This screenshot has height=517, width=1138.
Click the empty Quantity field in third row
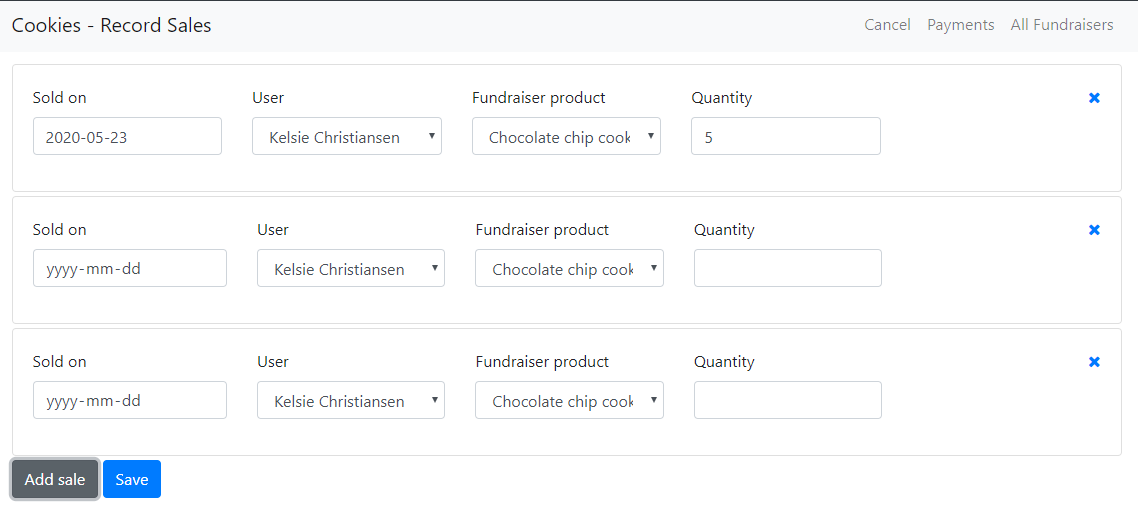(787, 401)
